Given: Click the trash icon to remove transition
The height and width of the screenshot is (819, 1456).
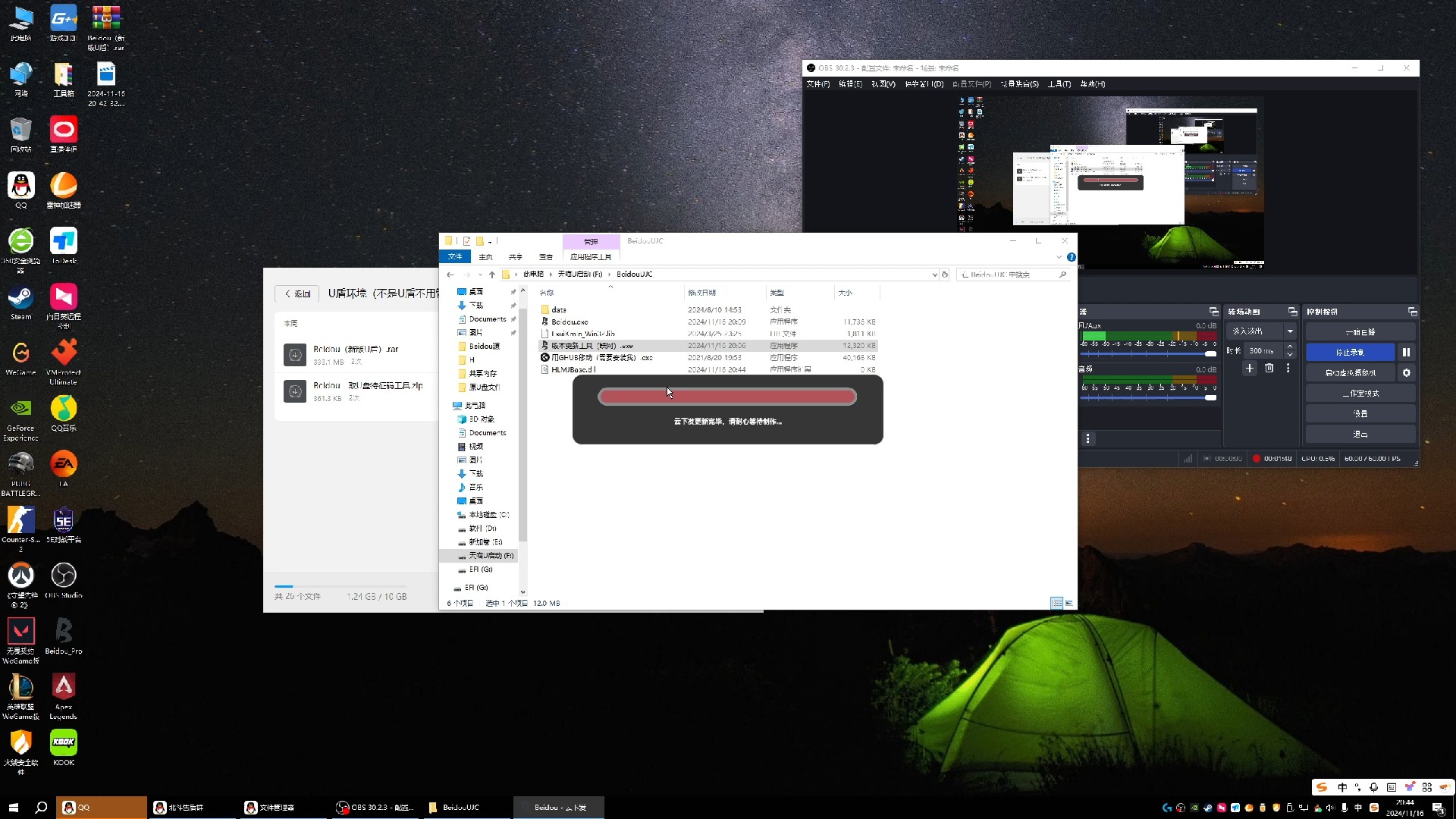Looking at the screenshot, I should [1269, 369].
